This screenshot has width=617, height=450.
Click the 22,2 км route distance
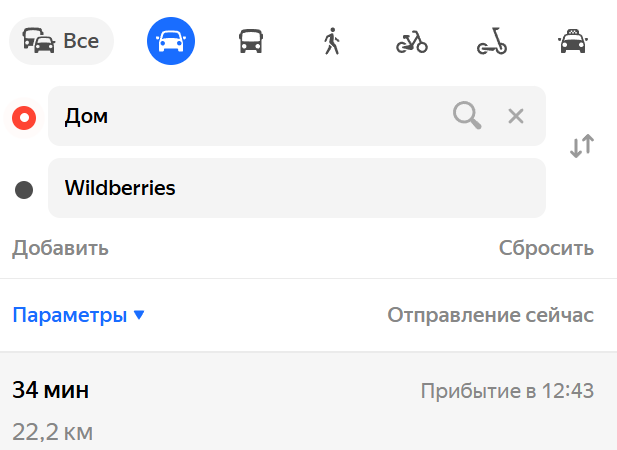[x=53, y=432]
